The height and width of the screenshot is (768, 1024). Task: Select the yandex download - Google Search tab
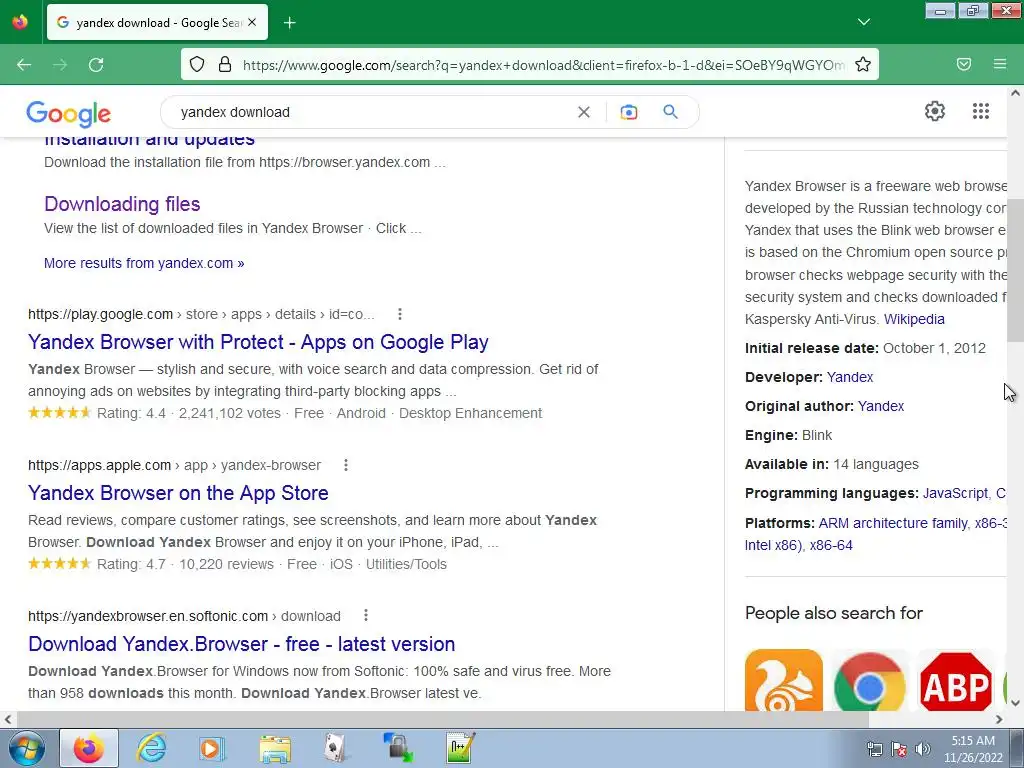point(157,23)
